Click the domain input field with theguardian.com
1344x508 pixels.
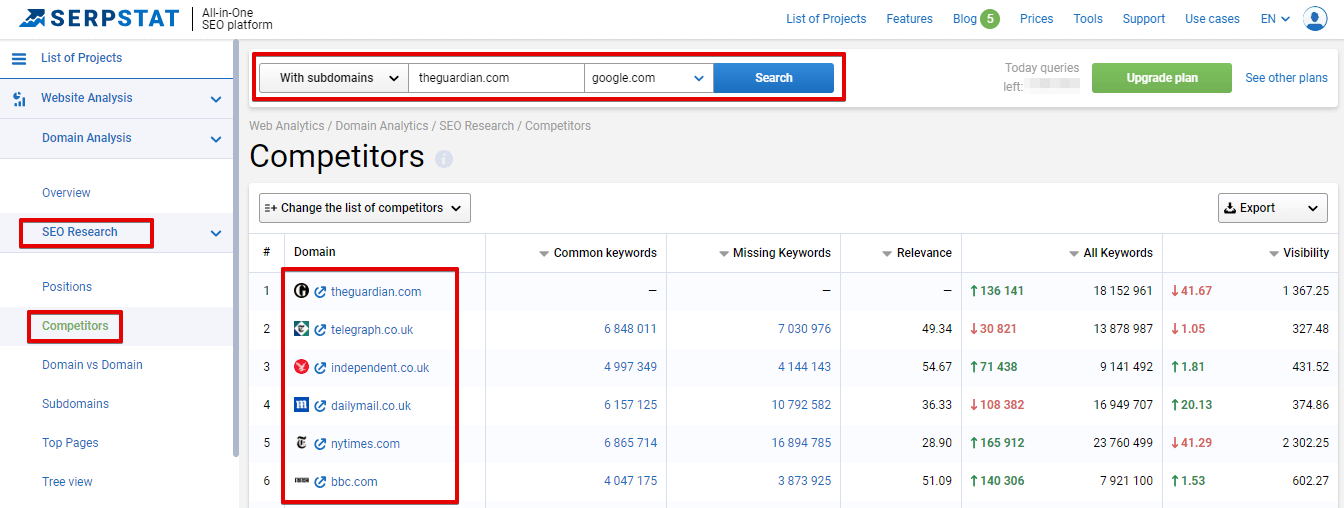[496, 78]
